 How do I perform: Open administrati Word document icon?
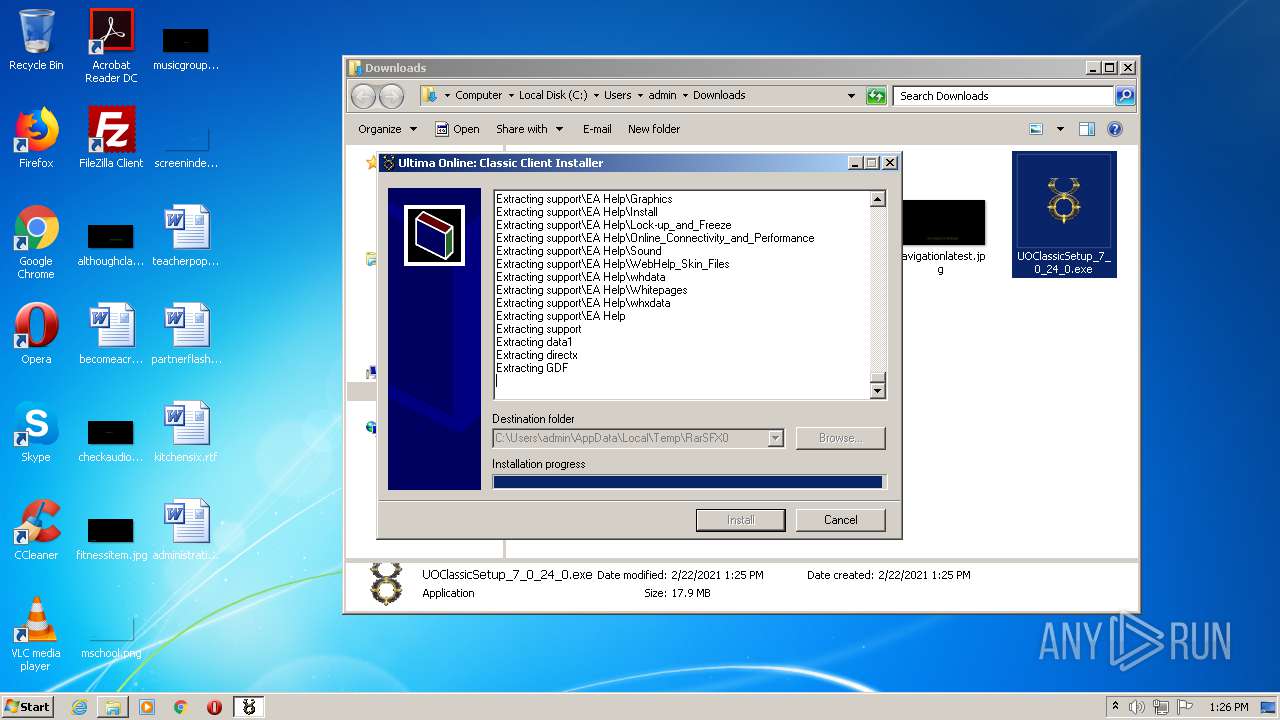coord(186,530)
